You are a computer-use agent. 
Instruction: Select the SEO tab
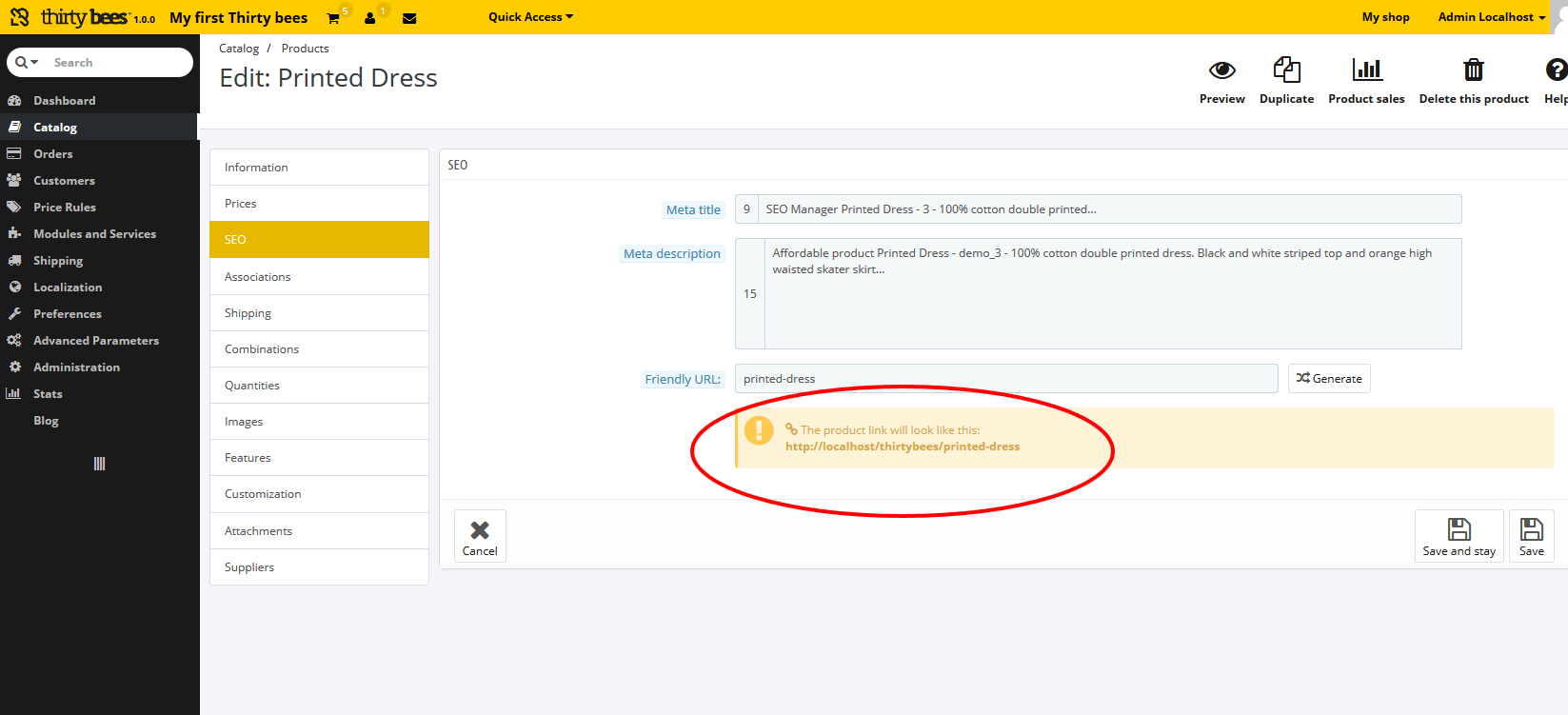coord(319,240)
